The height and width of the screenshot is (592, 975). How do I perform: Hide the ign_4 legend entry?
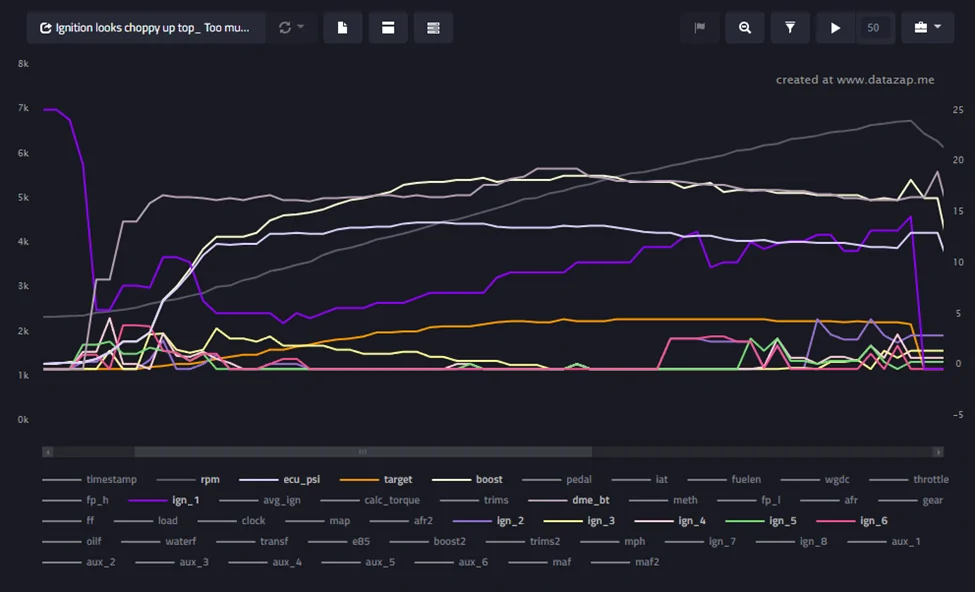[x=670, y=520]
